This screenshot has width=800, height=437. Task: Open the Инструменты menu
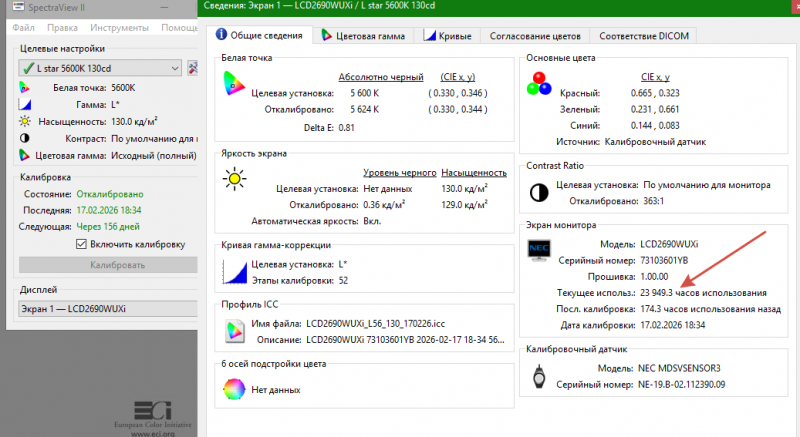click(122, 27)
